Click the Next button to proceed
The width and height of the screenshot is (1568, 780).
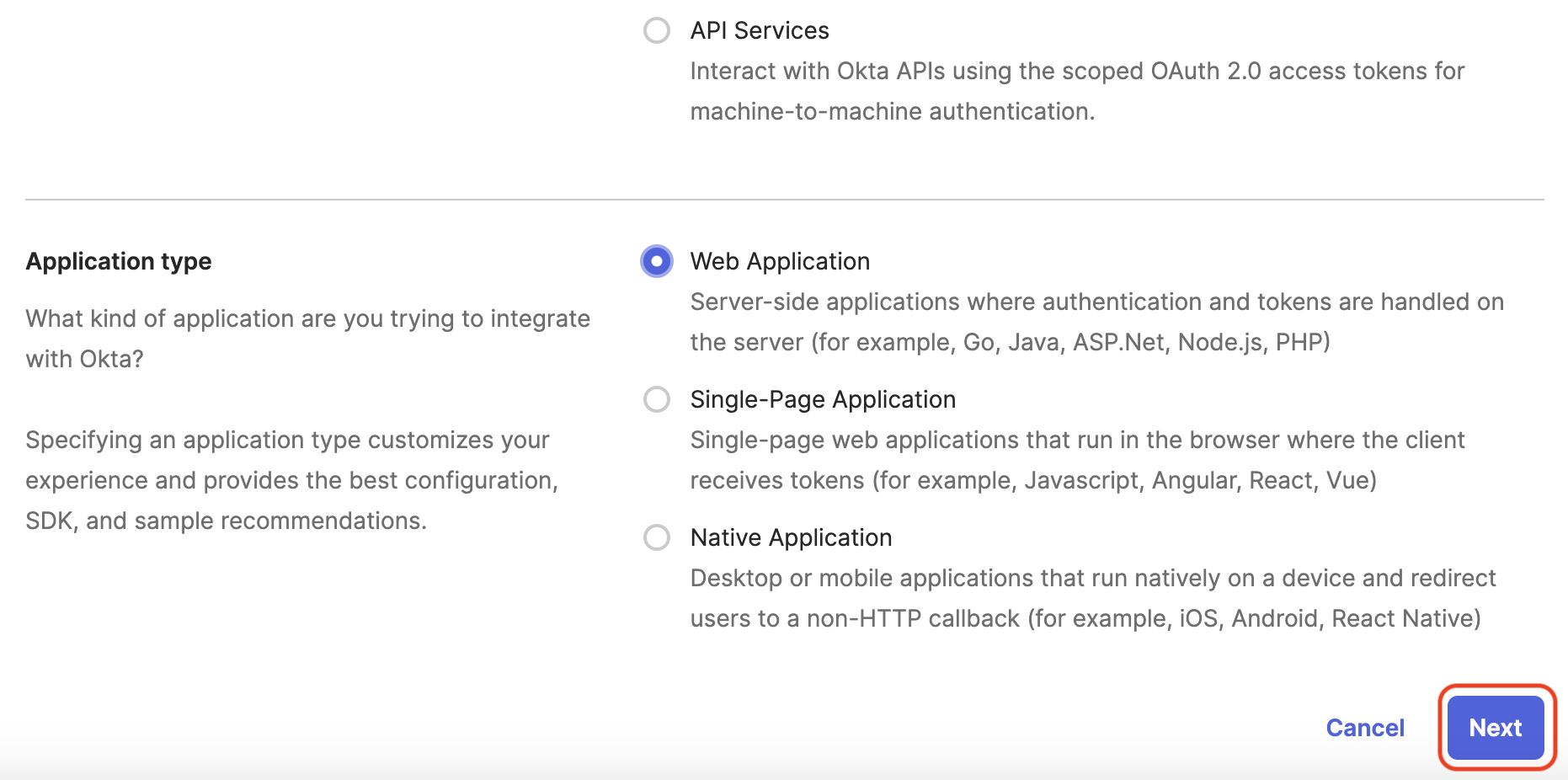[1495, 728]
